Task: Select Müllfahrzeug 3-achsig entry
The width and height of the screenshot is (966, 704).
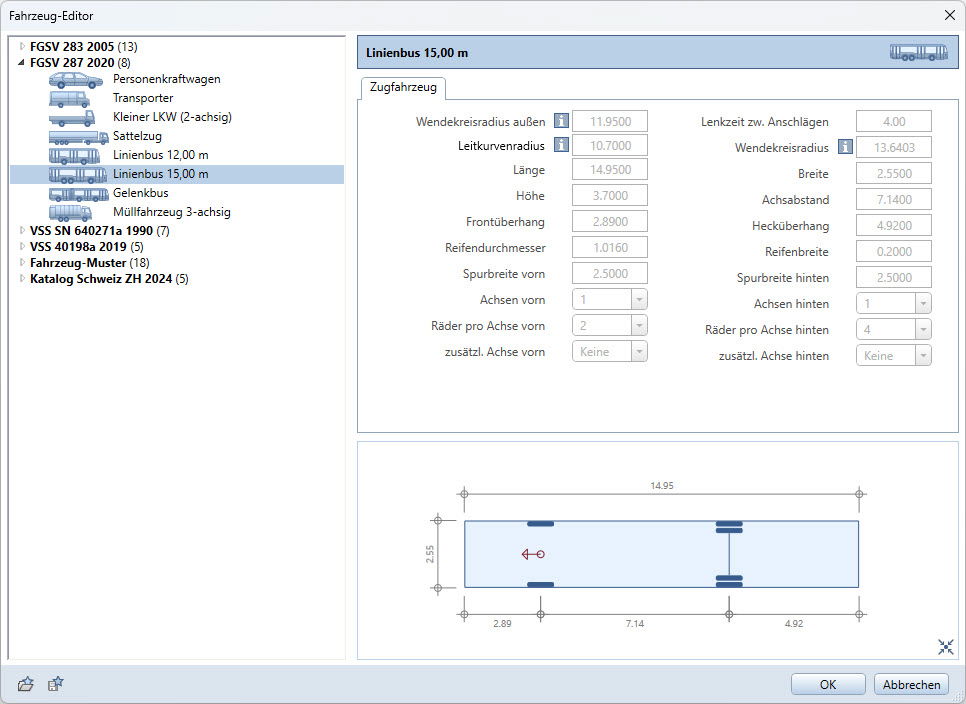Action: point(172,212)
